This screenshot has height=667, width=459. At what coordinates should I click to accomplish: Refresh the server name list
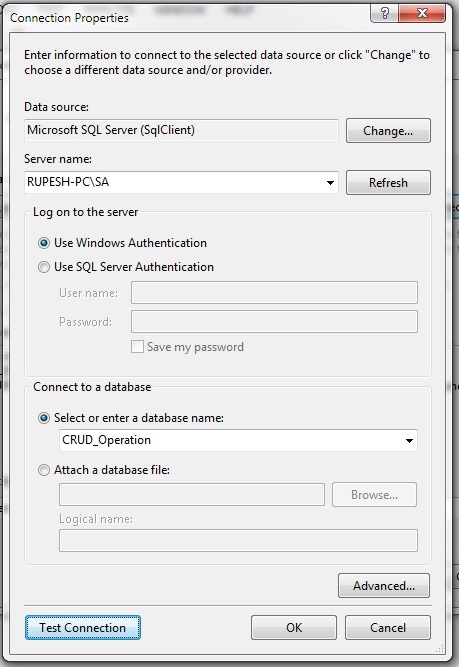[x=388, y=183]
